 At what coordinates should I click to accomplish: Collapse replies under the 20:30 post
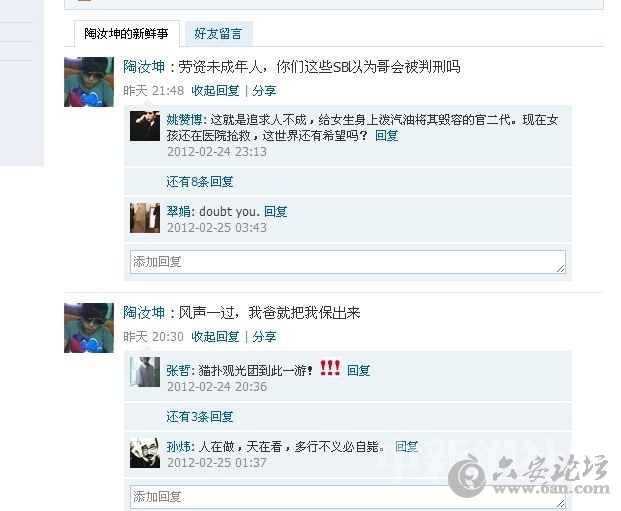[x=215, y=337]
